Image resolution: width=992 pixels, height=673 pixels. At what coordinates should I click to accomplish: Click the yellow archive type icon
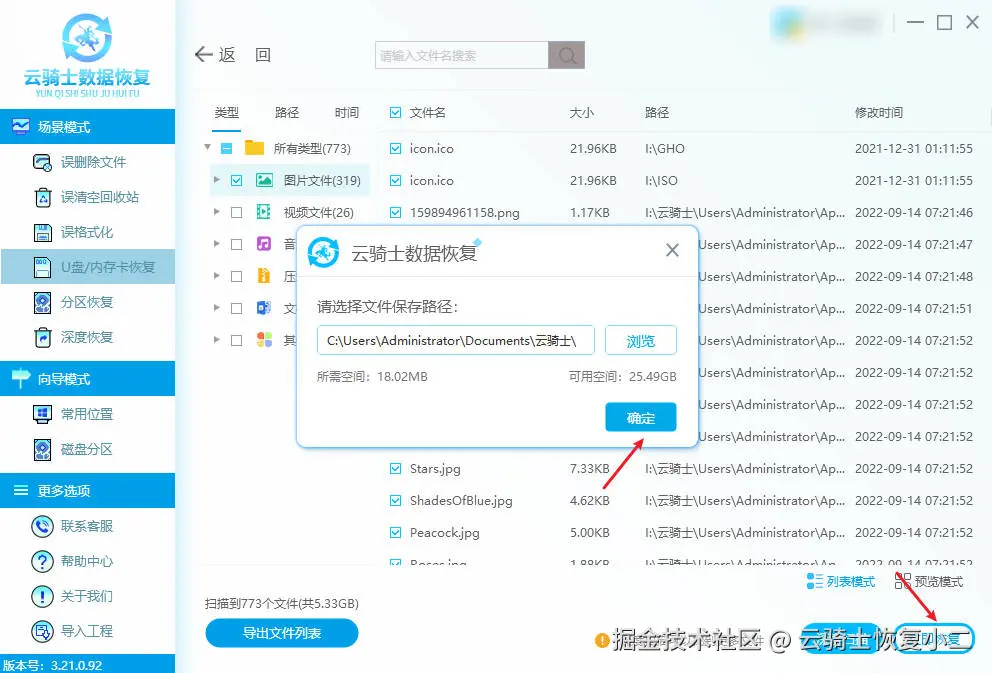pos(264,276)
